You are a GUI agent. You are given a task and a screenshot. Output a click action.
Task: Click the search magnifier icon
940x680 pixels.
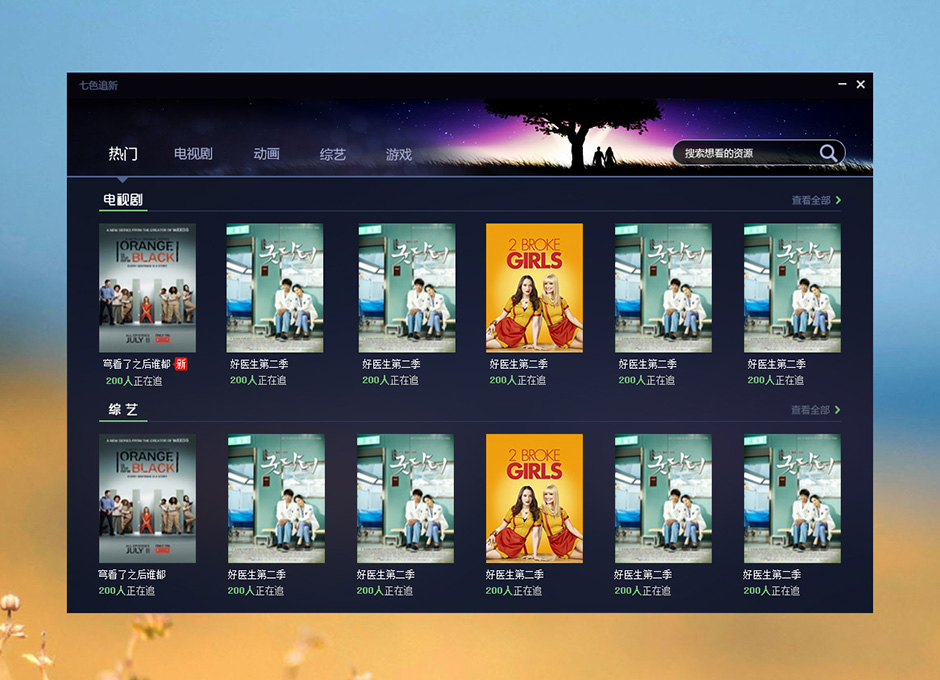(x=828, y=153)
